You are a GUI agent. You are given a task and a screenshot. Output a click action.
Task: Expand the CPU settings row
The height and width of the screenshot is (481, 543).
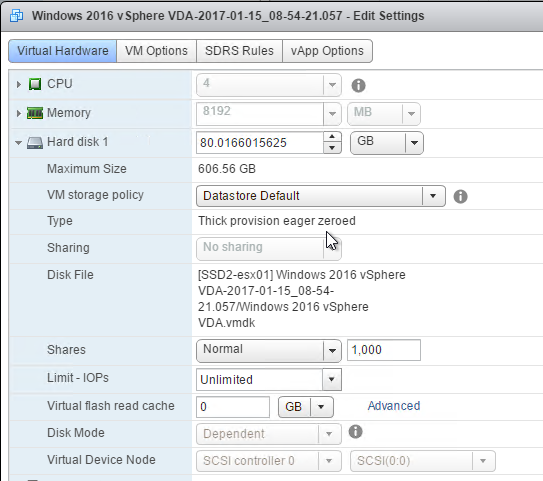click(19, 84)
